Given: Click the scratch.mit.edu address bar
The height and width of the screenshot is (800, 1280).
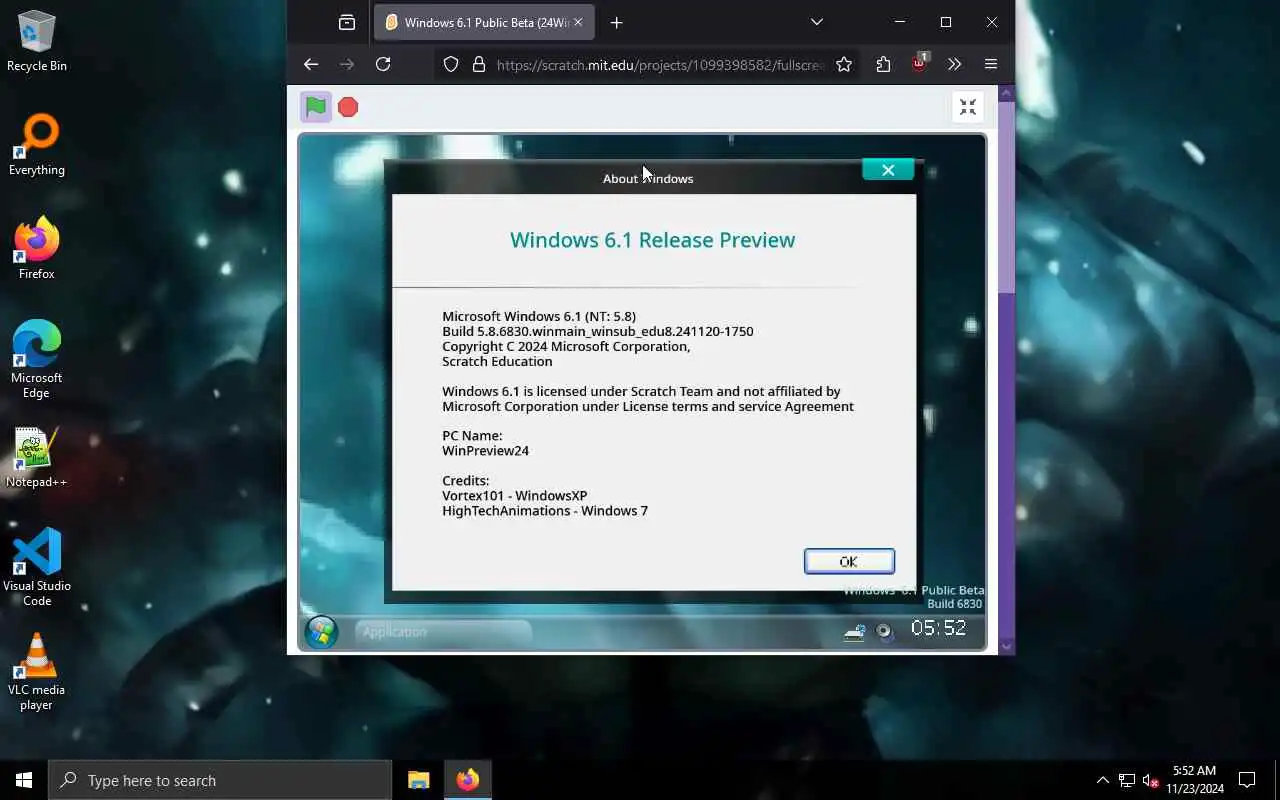Looking at the screenshot, I should [660, 64].
